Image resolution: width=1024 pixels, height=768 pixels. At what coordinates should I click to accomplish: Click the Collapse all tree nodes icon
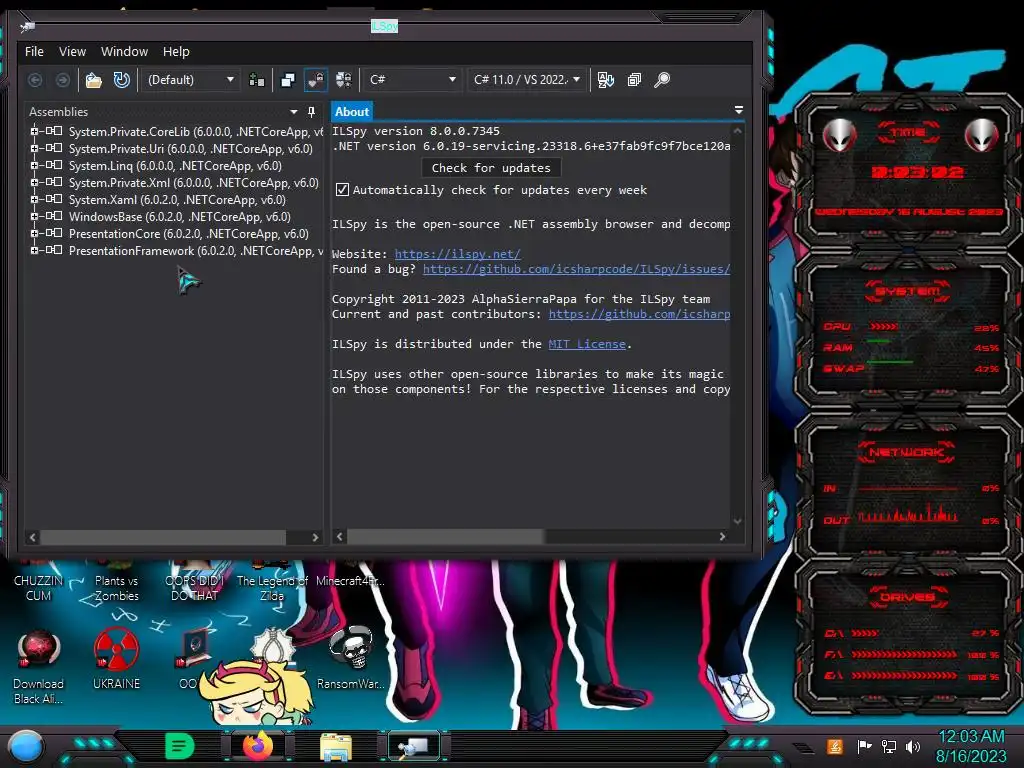634,80
